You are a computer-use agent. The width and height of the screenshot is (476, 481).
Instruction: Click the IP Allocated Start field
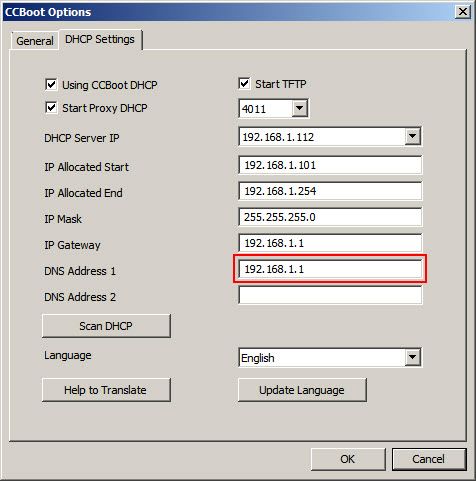[x=330, y=165]
